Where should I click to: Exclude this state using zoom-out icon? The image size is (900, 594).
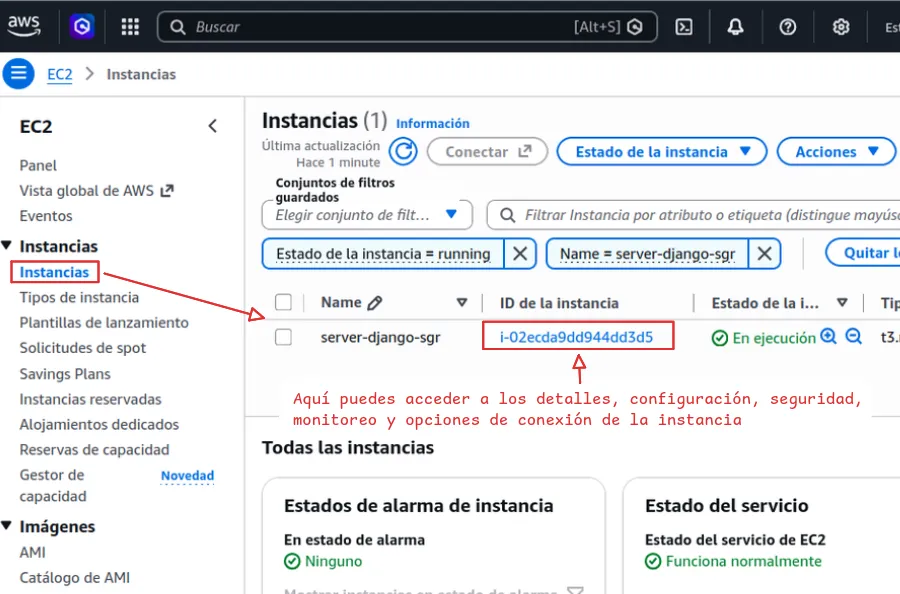pos(854,336)
